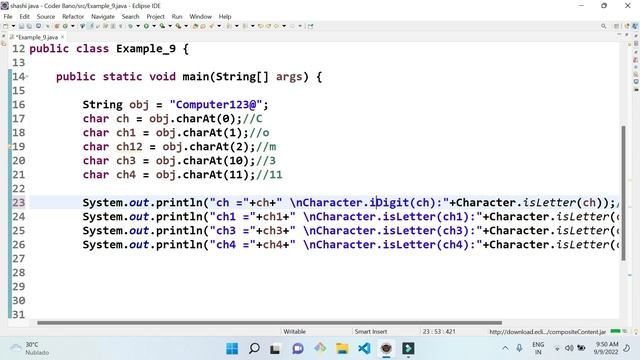
Task: Open File Explorer from the taskbar
Action: 342,349
